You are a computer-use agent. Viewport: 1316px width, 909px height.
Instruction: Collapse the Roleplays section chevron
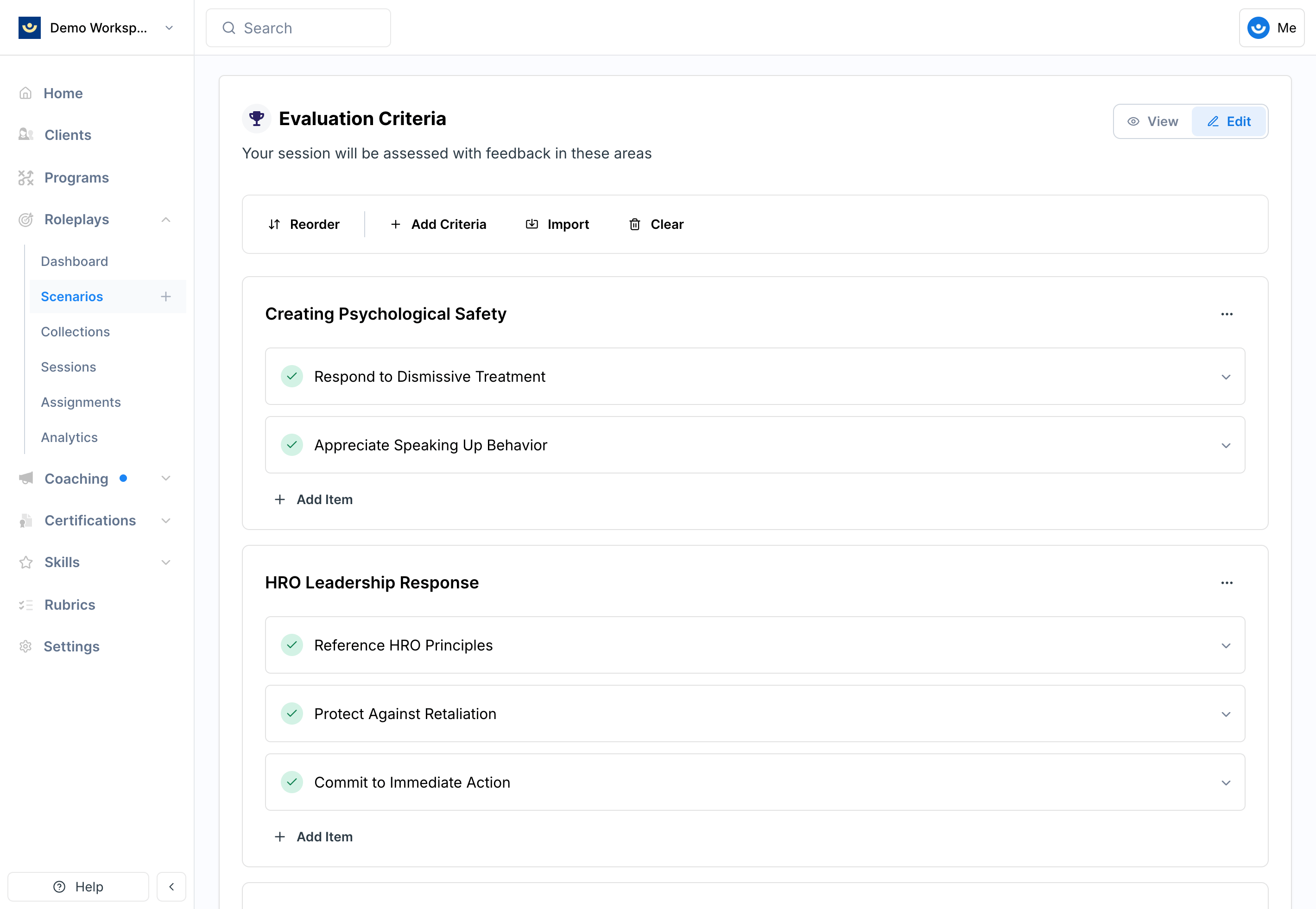click(x=166, y=220)
